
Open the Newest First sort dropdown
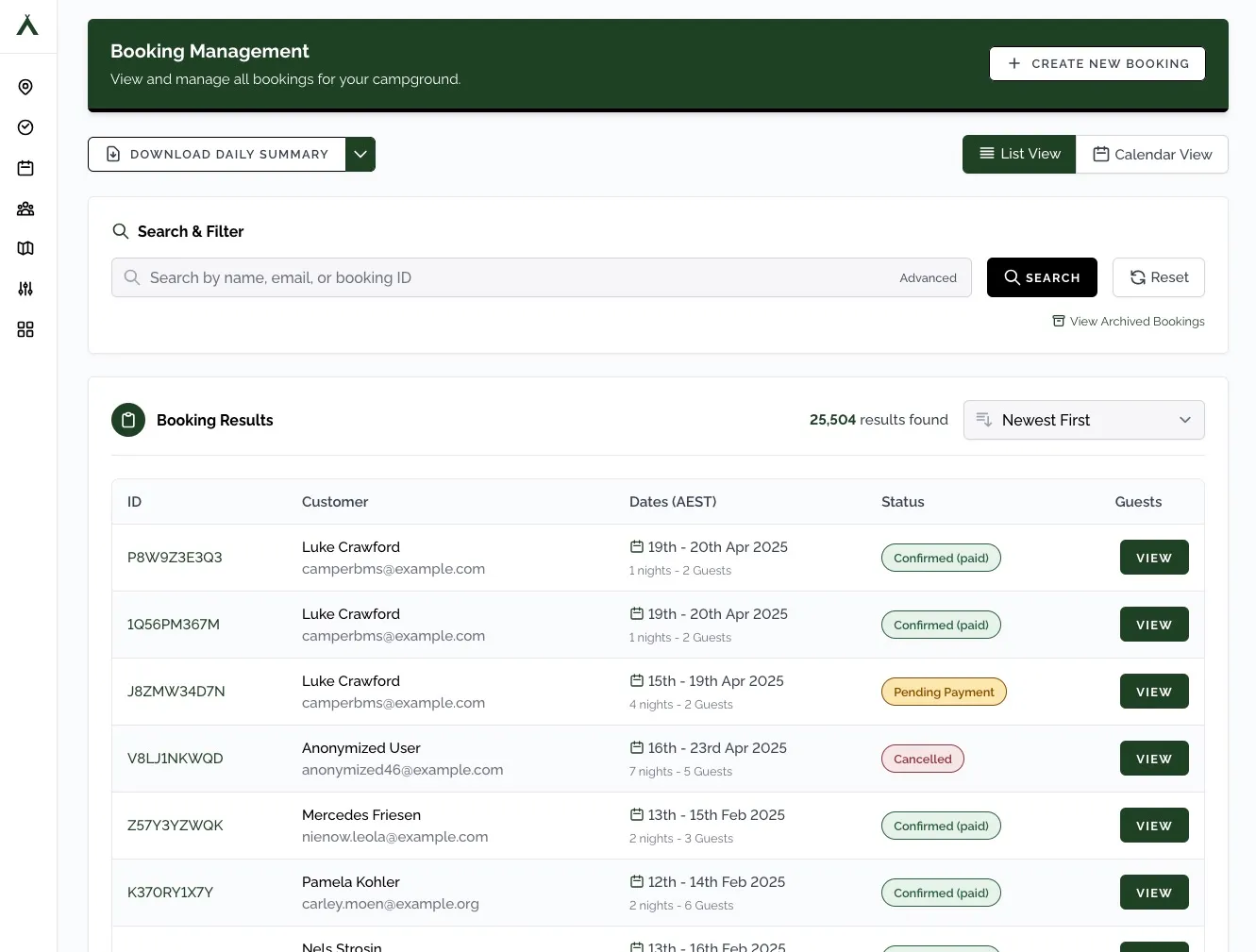click(1083, 420)
